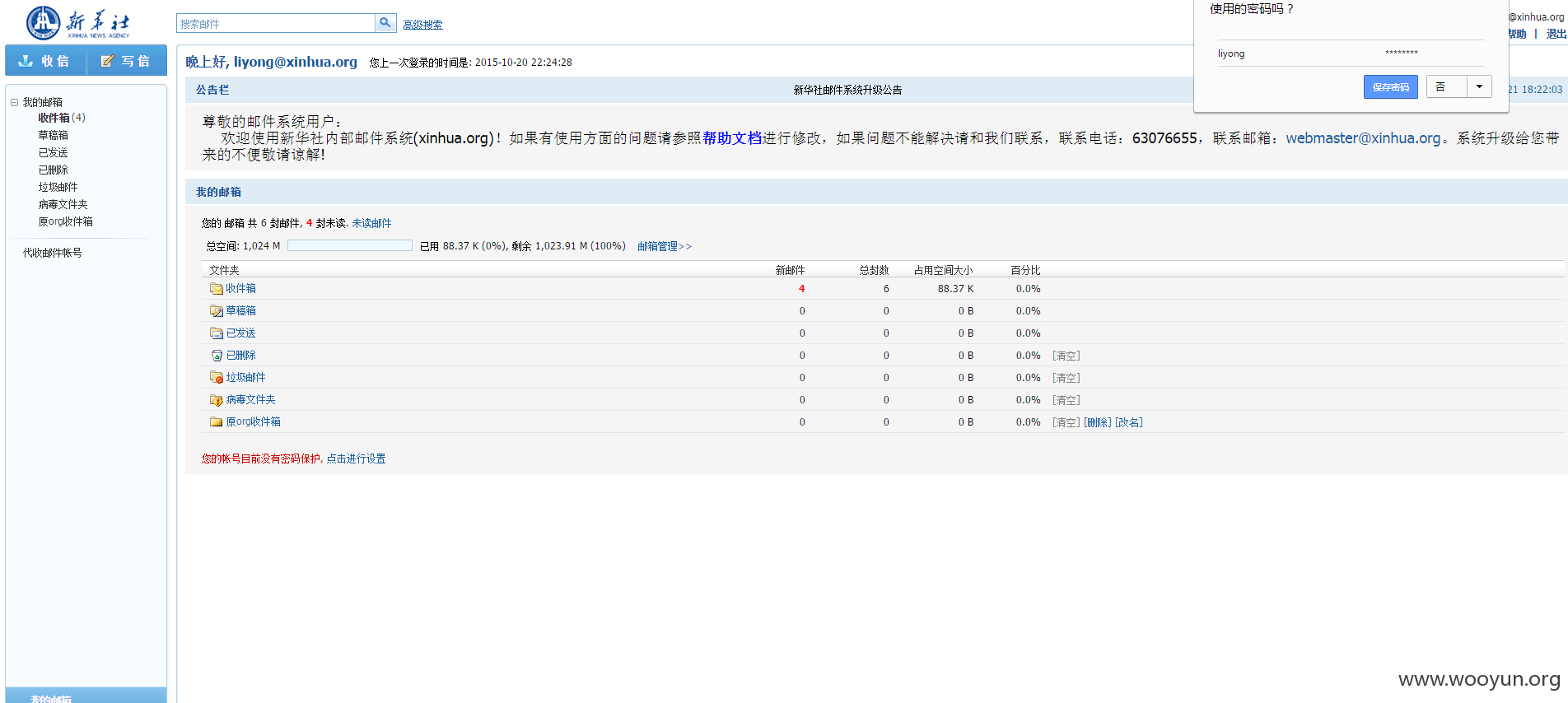Click 保存密码 save password button
The image size is (1568, 703).
click(1390, 86)
